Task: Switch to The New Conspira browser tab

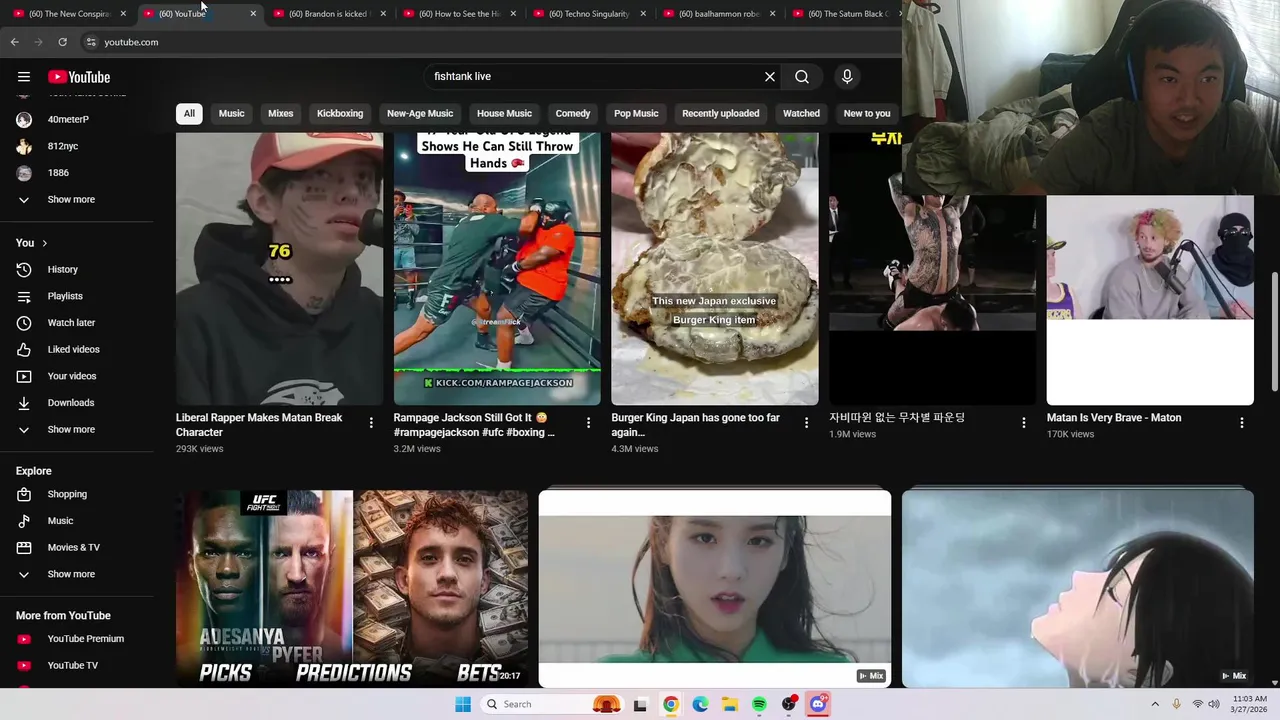Action: tap(70, 14)
